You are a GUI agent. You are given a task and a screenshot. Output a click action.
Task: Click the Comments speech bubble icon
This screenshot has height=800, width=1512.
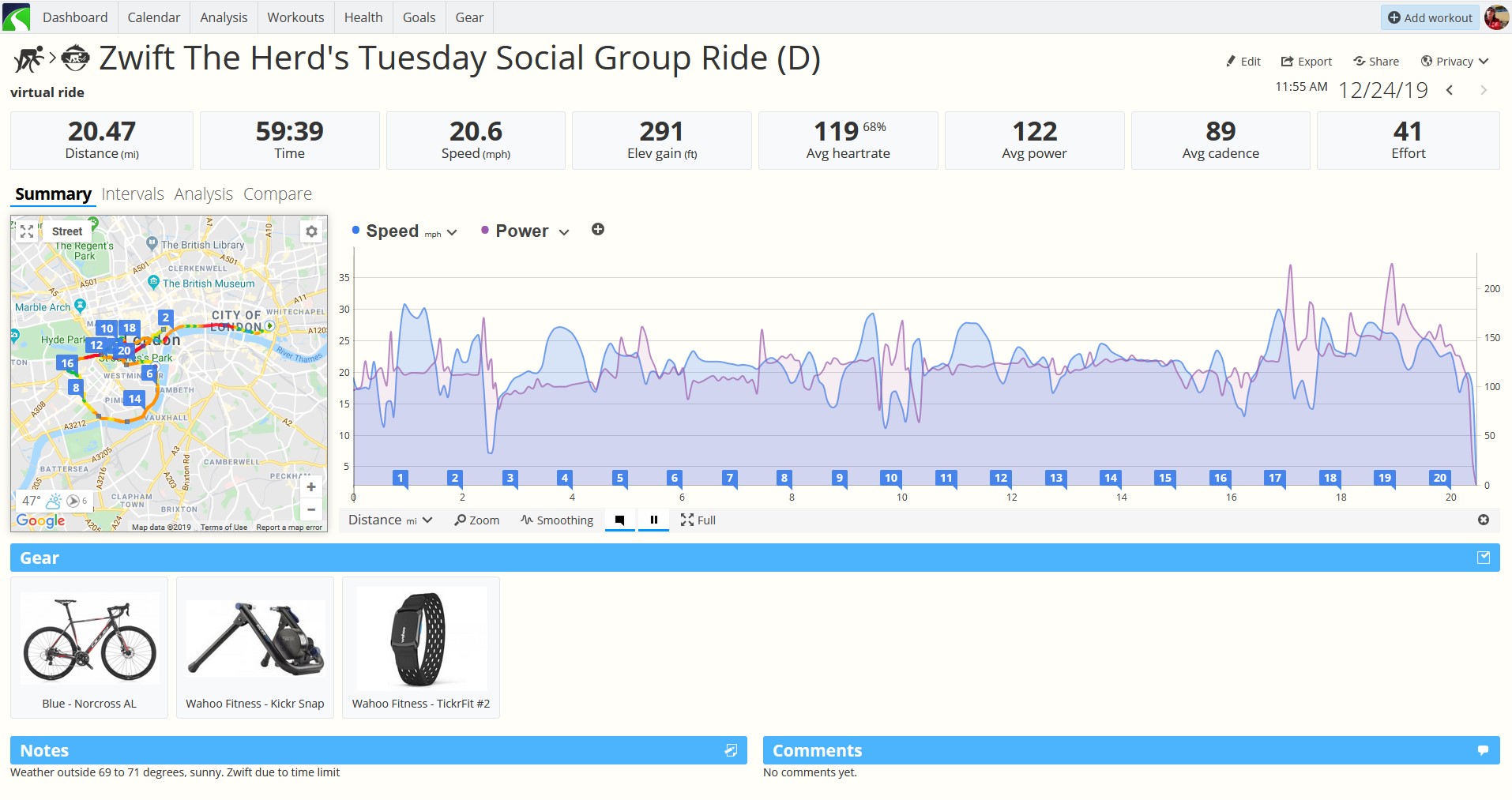1483,750
